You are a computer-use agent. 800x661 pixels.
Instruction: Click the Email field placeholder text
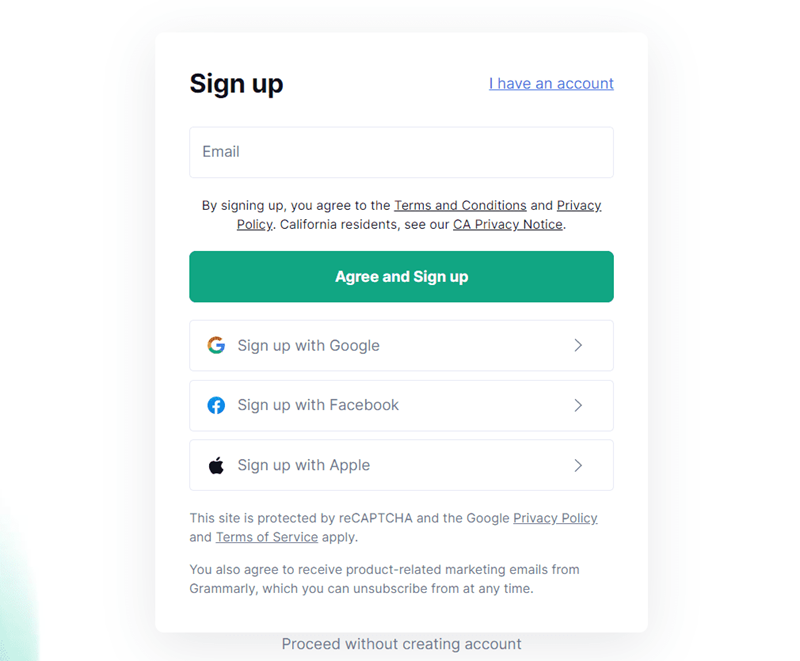pyautogui.click(x=221, y=152)
